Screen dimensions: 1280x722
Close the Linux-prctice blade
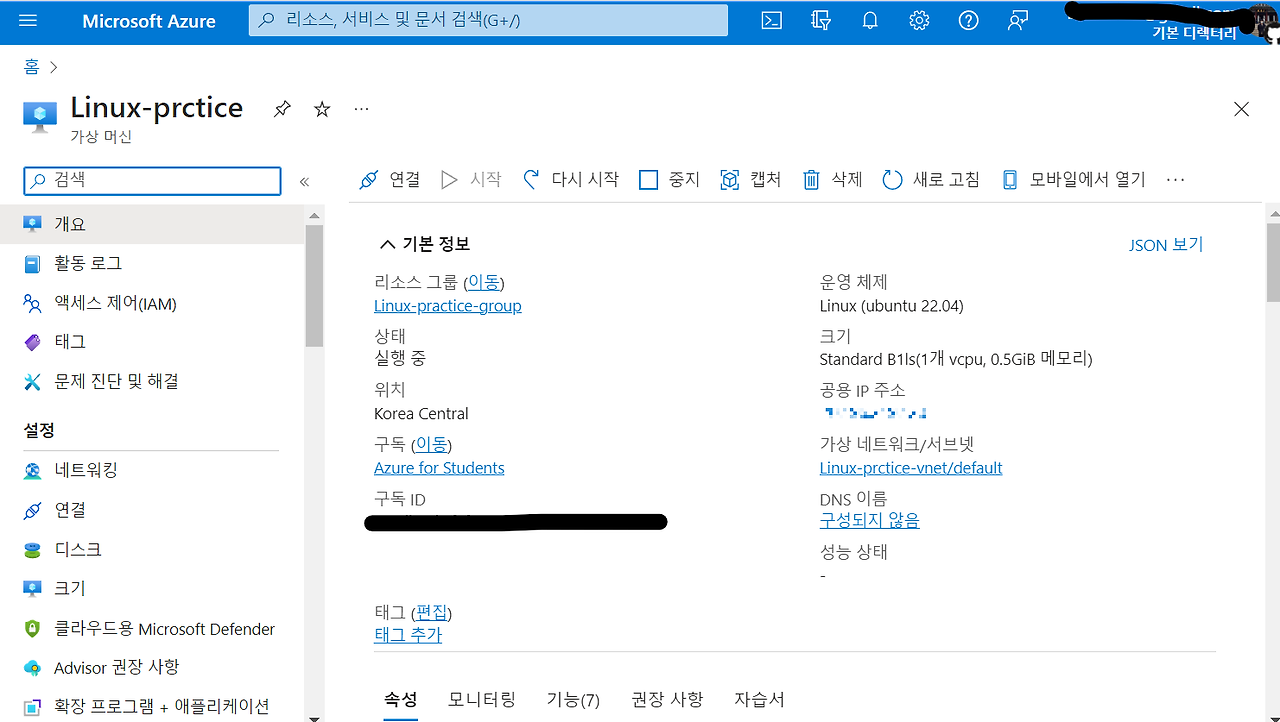click(1241, 109)
